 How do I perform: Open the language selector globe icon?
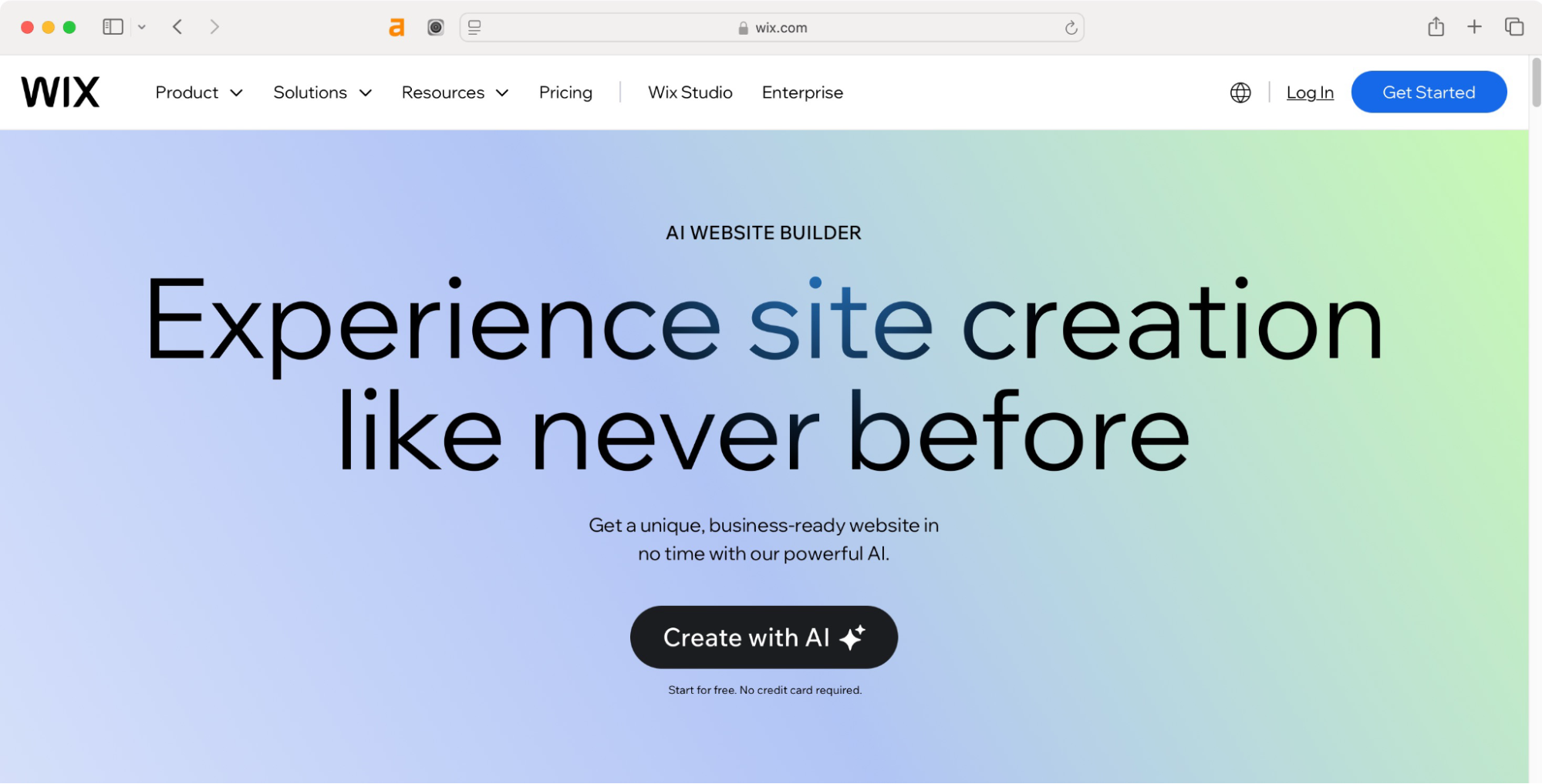(x=1239, y=92)
